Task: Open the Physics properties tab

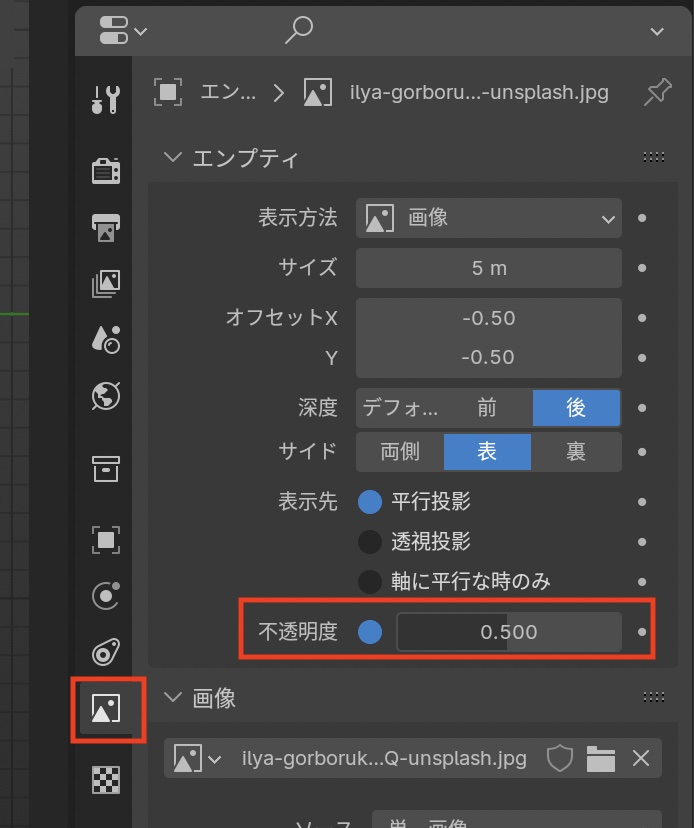Action: (105, 596)
